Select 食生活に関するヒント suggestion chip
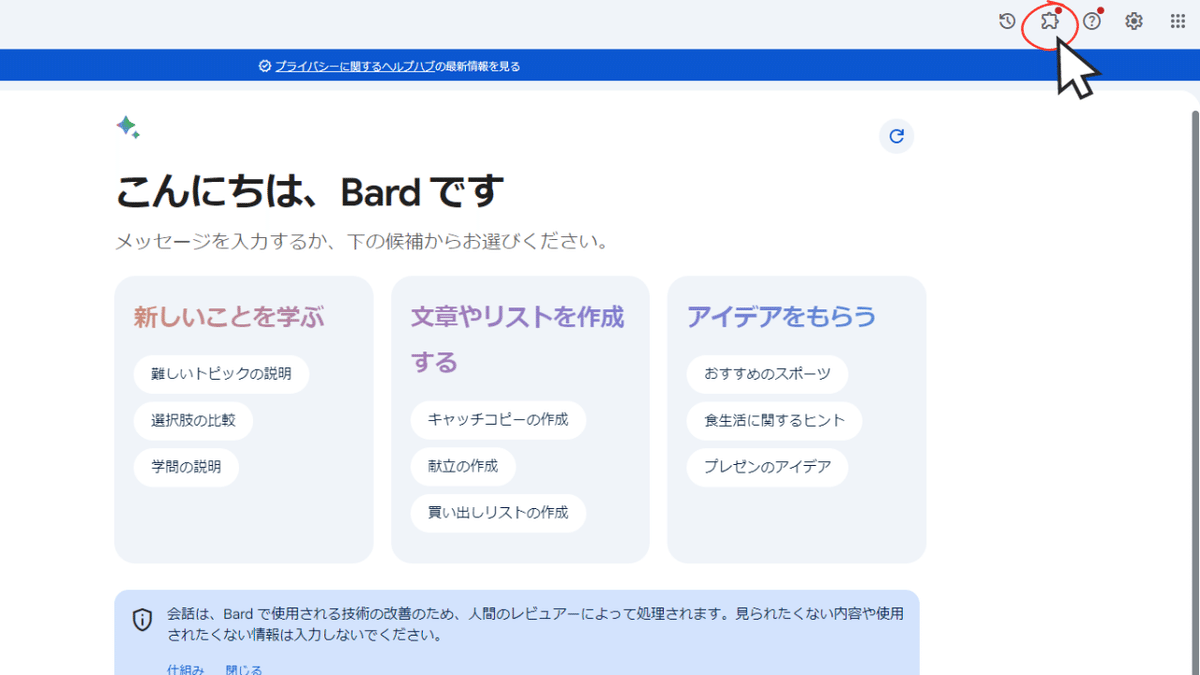The image size is (1200, 675). 774,420
